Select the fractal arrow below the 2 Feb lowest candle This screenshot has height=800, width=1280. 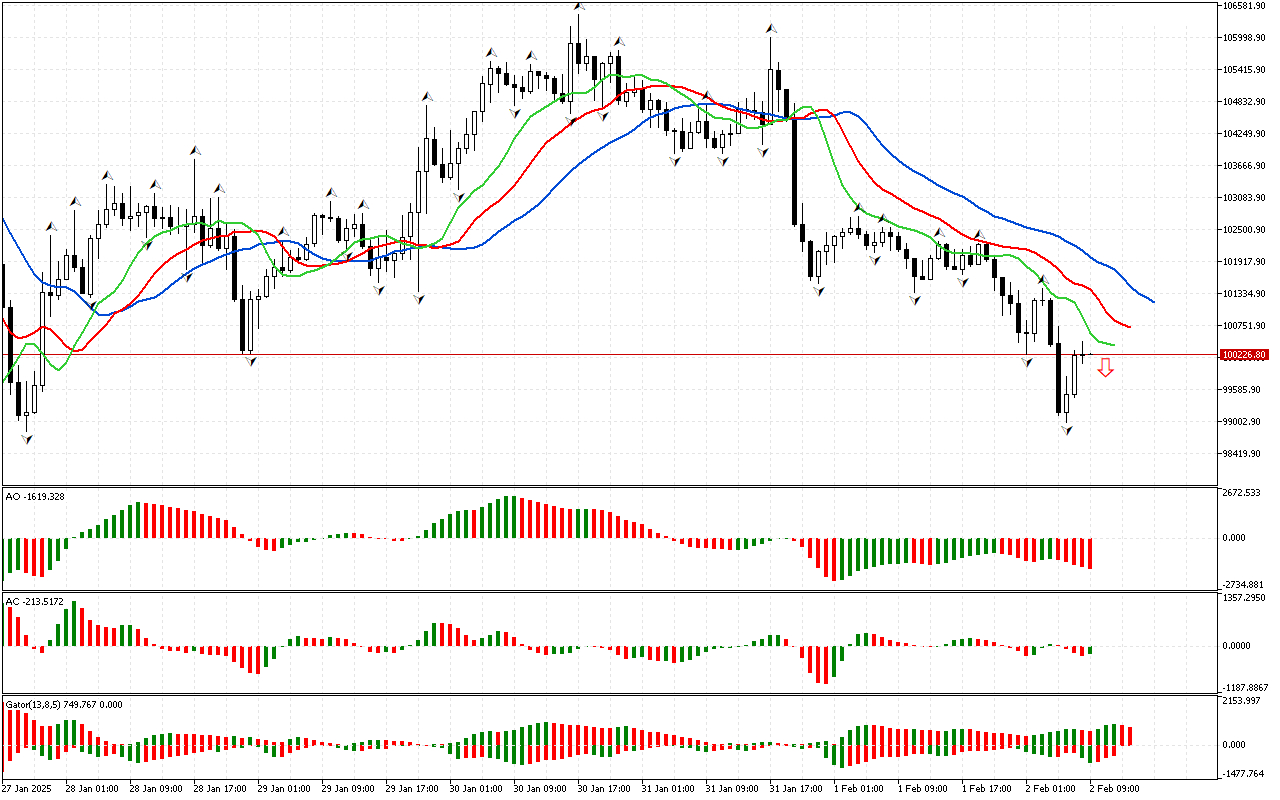click(1066, 431)
